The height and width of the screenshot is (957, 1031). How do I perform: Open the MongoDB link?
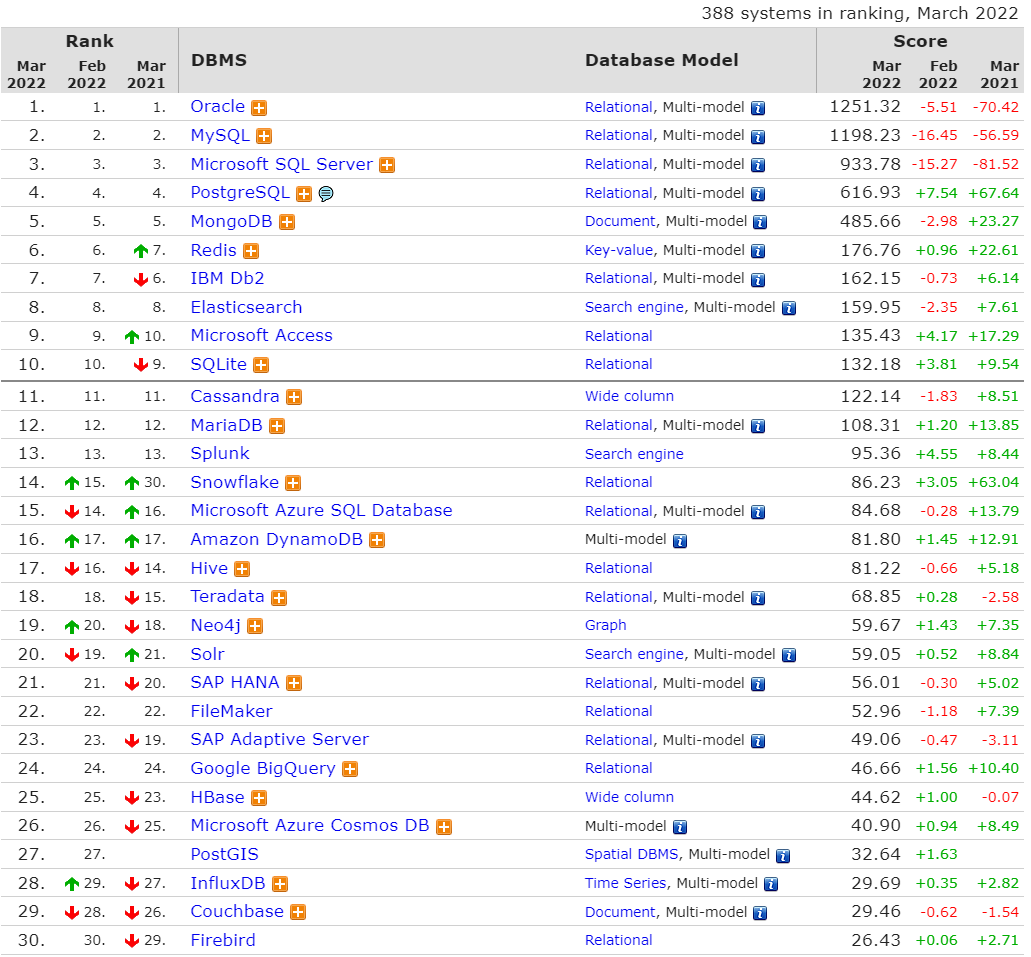[231, 222]
